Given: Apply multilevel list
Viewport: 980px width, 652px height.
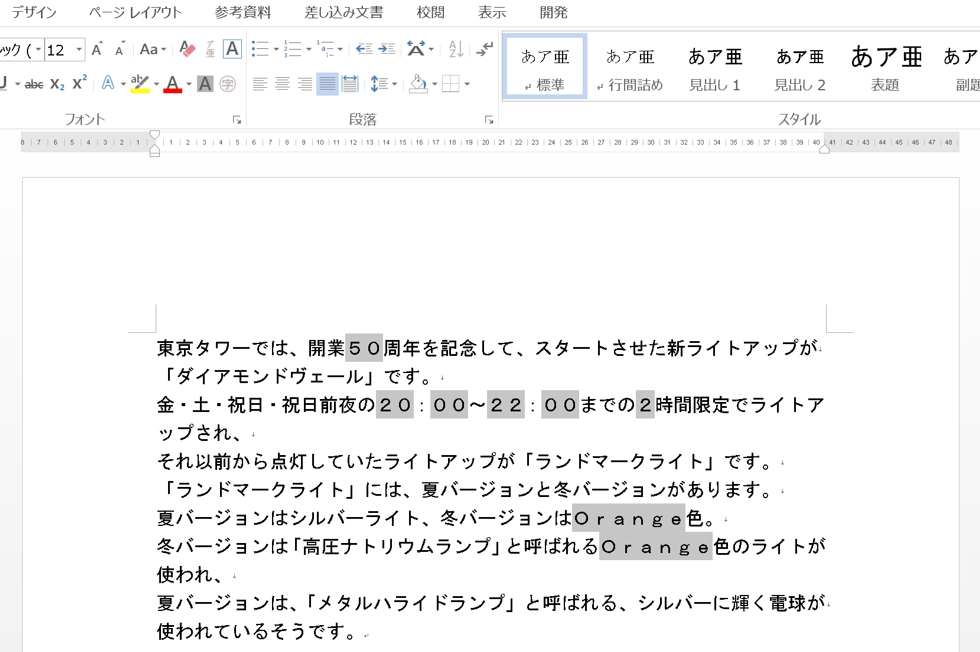Looking at the screenshot, I should tap(326, 49).
